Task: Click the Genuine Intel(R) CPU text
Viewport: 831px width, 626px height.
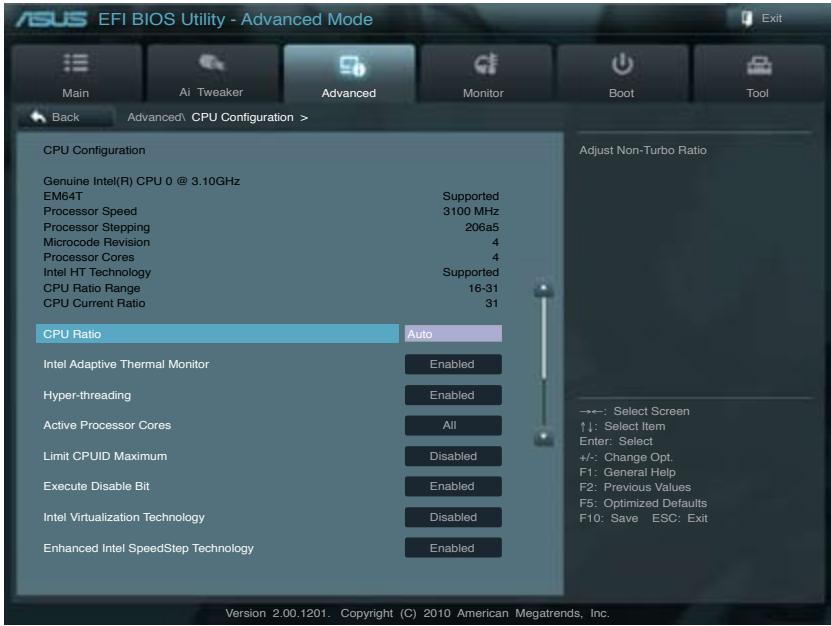Action: (142, 181)
